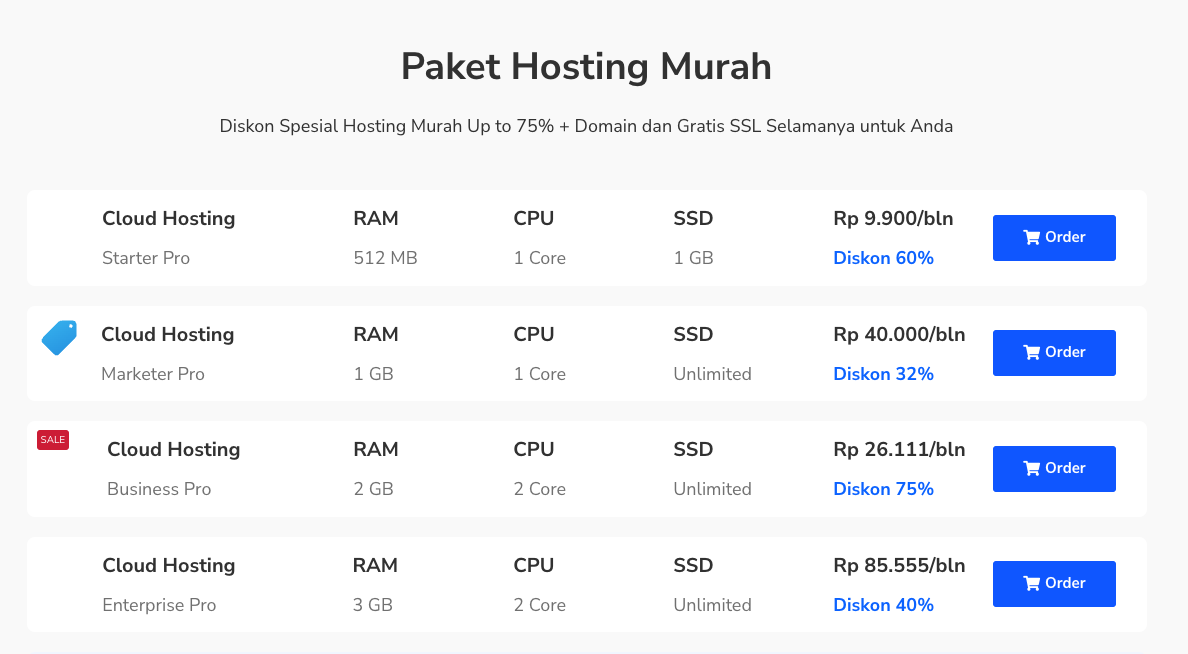Click the Paket Hosting Murah heading
Screen dimensions: 1188x654
(586, 67)
